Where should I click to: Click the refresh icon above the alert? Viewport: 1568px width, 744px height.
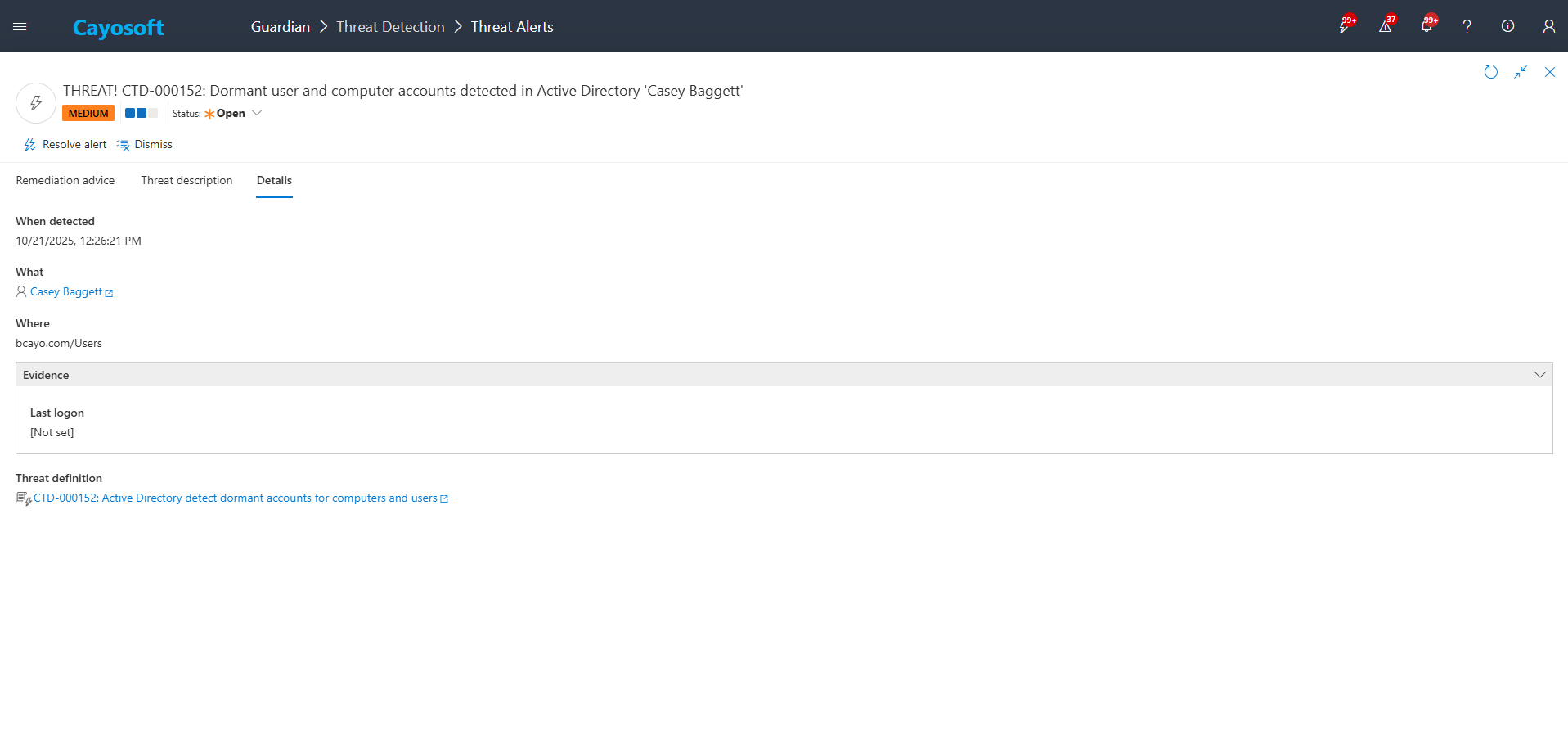[1490, 72]
